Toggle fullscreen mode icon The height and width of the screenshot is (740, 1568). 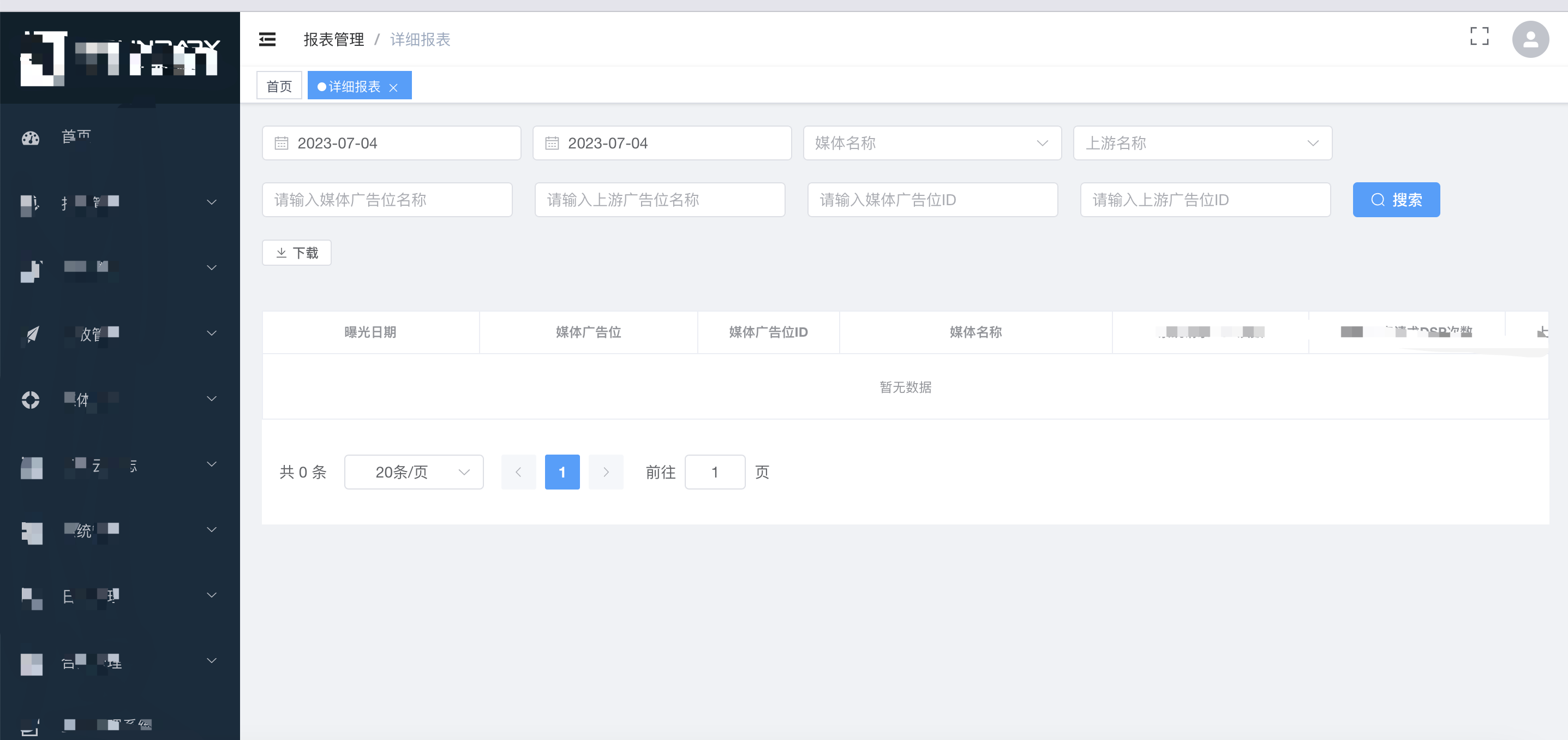click(x=1479, y=36)
